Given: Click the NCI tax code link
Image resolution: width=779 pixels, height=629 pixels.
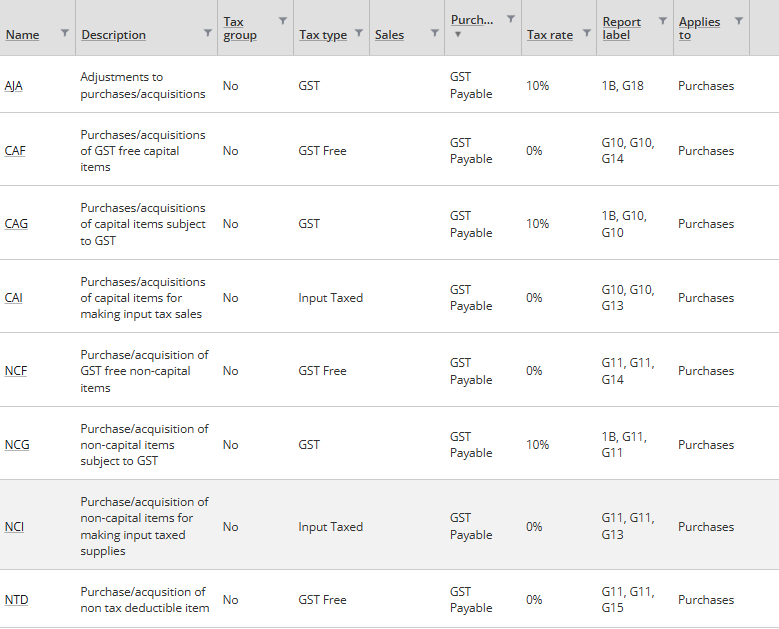Looking at the screenshot, I should click(x=14, y=527).
